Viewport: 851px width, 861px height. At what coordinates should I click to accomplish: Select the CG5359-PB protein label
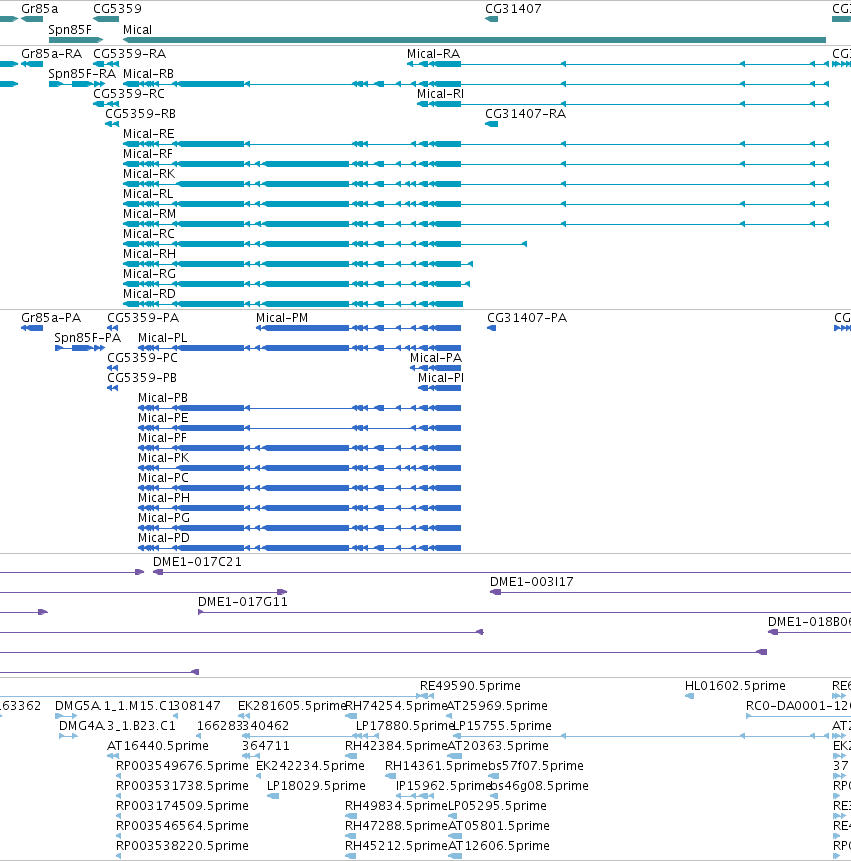click(142, 378)
